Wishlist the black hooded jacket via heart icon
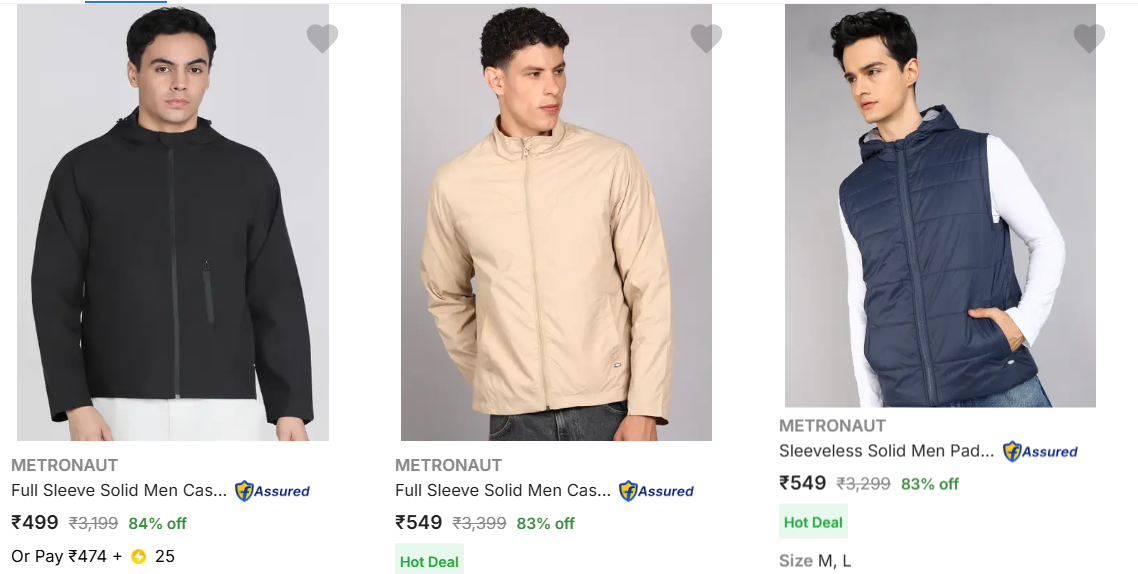The image size is (1138, 574). 322,39
